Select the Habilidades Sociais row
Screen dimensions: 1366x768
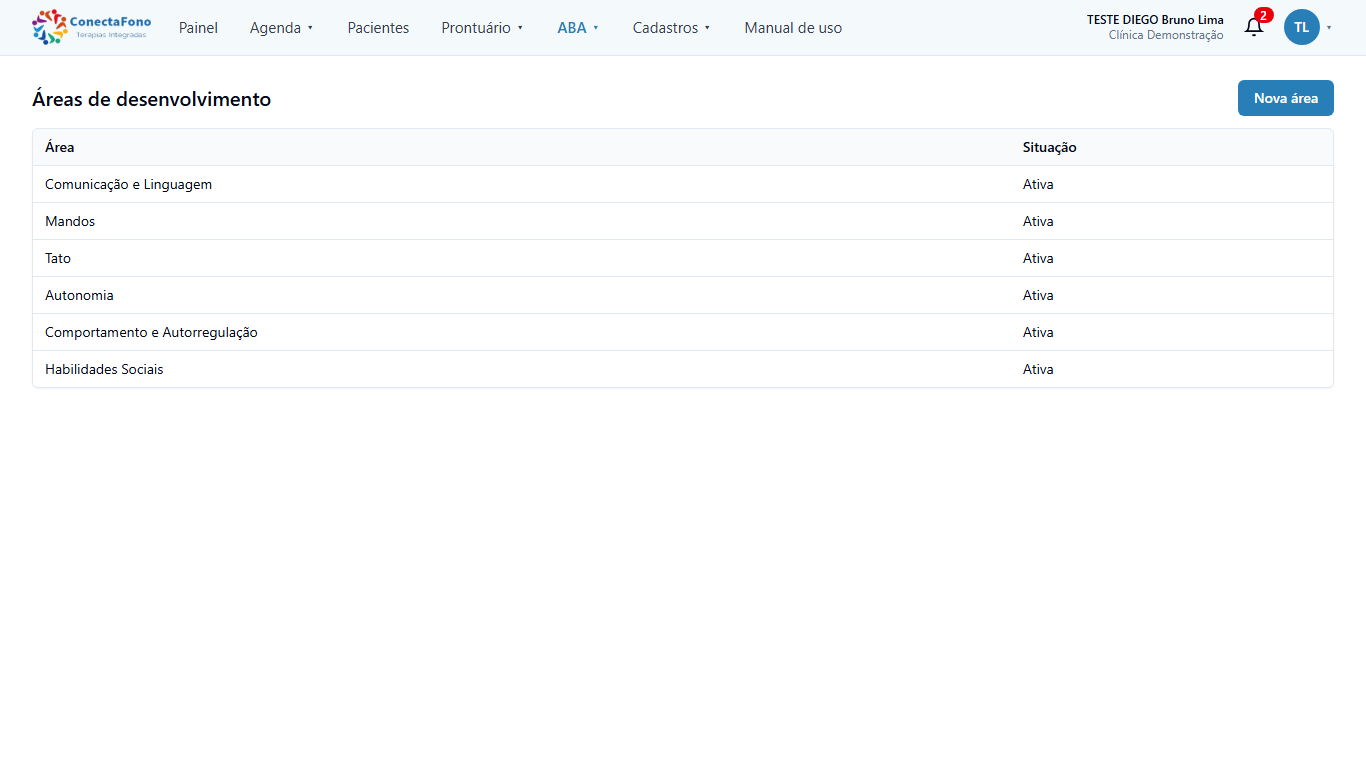(x=683, y=369)
